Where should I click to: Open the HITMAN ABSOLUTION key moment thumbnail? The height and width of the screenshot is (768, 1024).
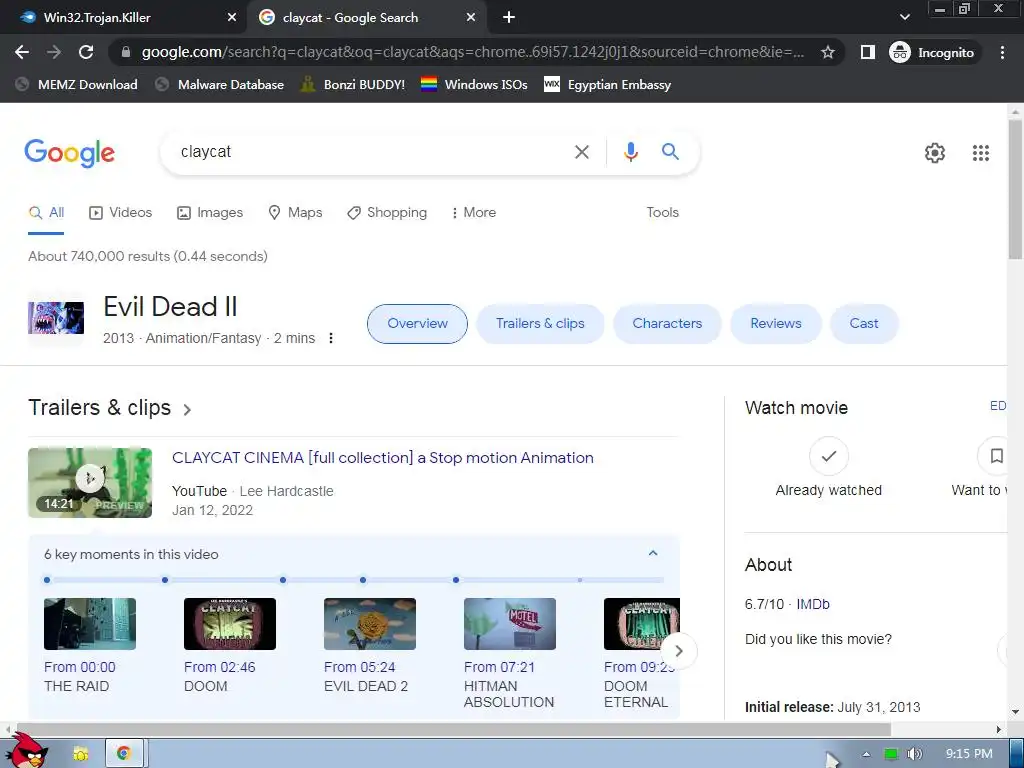click(510, 624)
